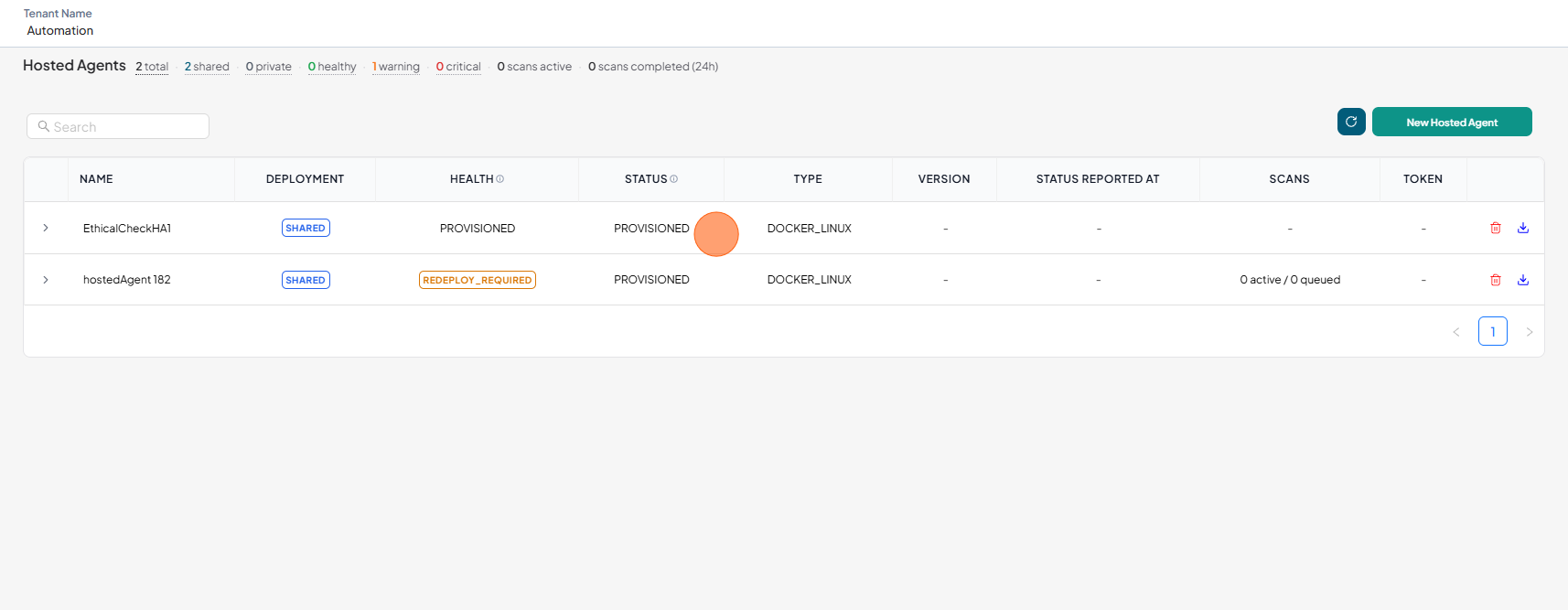The image size is (1568, 610).
Task: Filter by 0 healthy agents
Action: [332, 67]
